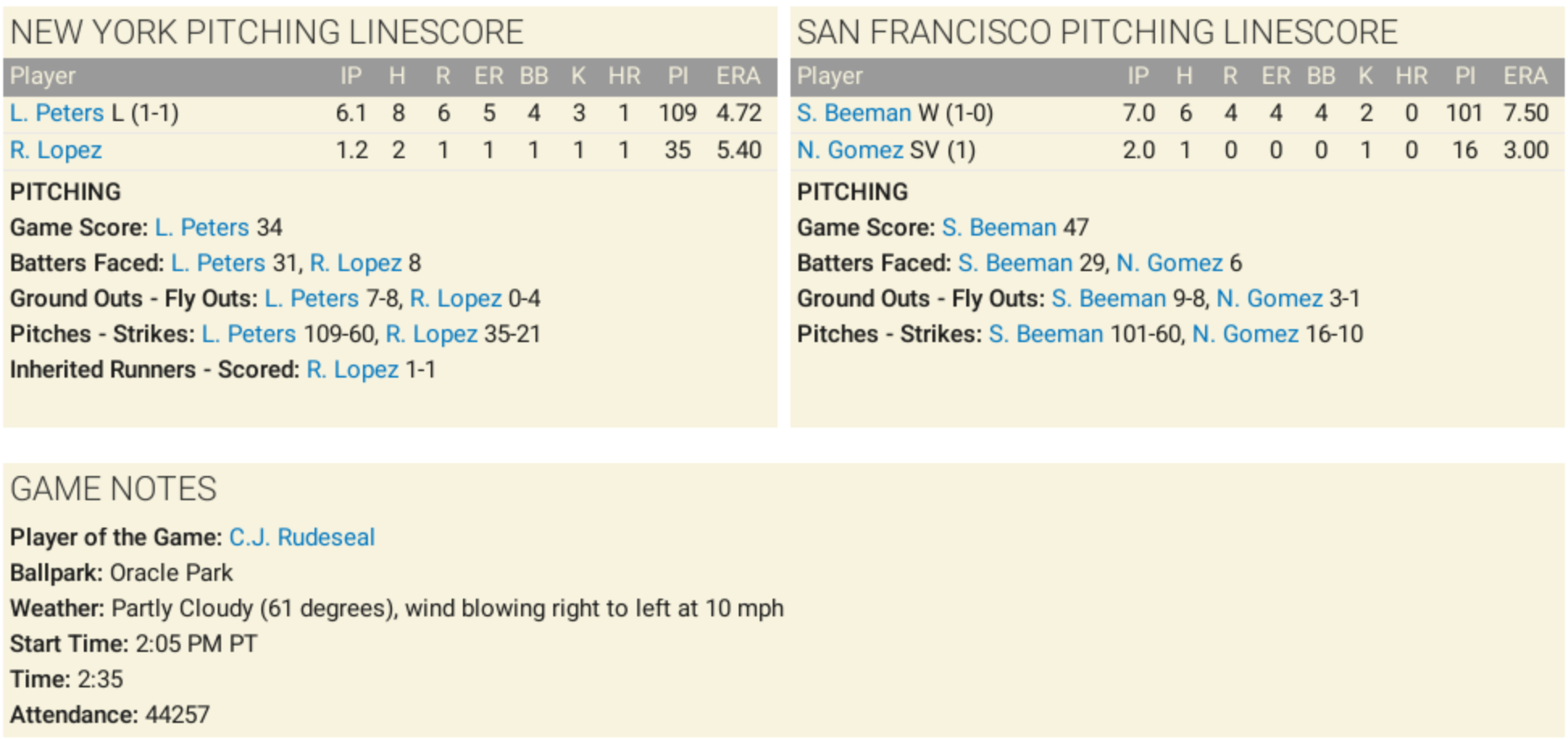This screenshot has height=739, width=1568.
Task: Click HR column header in New York table
Action: coord(624,76)
